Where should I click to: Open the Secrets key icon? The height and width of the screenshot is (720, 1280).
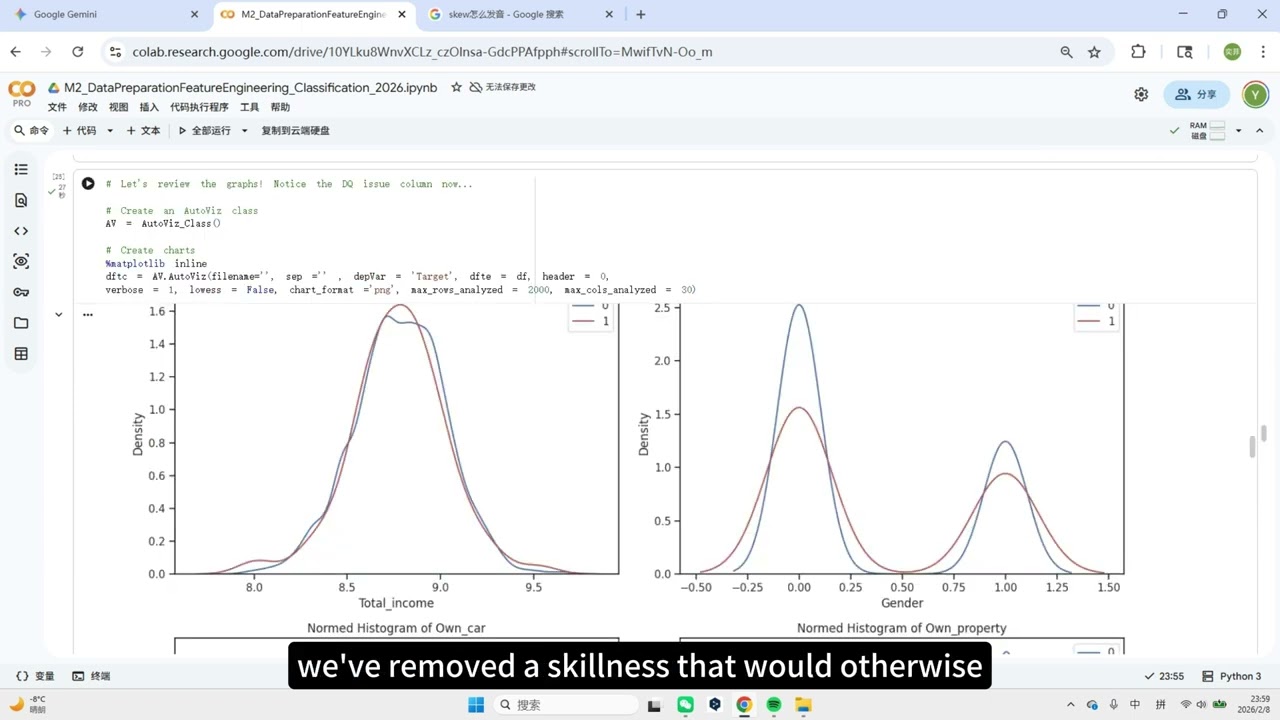click(21, 293)
